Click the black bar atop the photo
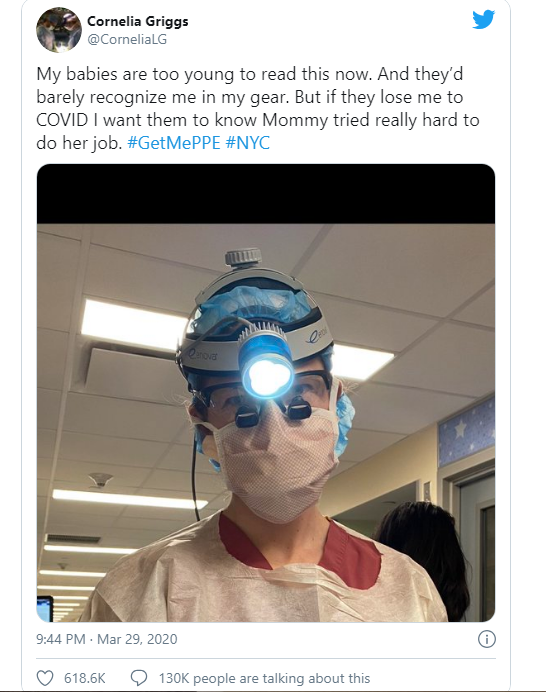 266,194
